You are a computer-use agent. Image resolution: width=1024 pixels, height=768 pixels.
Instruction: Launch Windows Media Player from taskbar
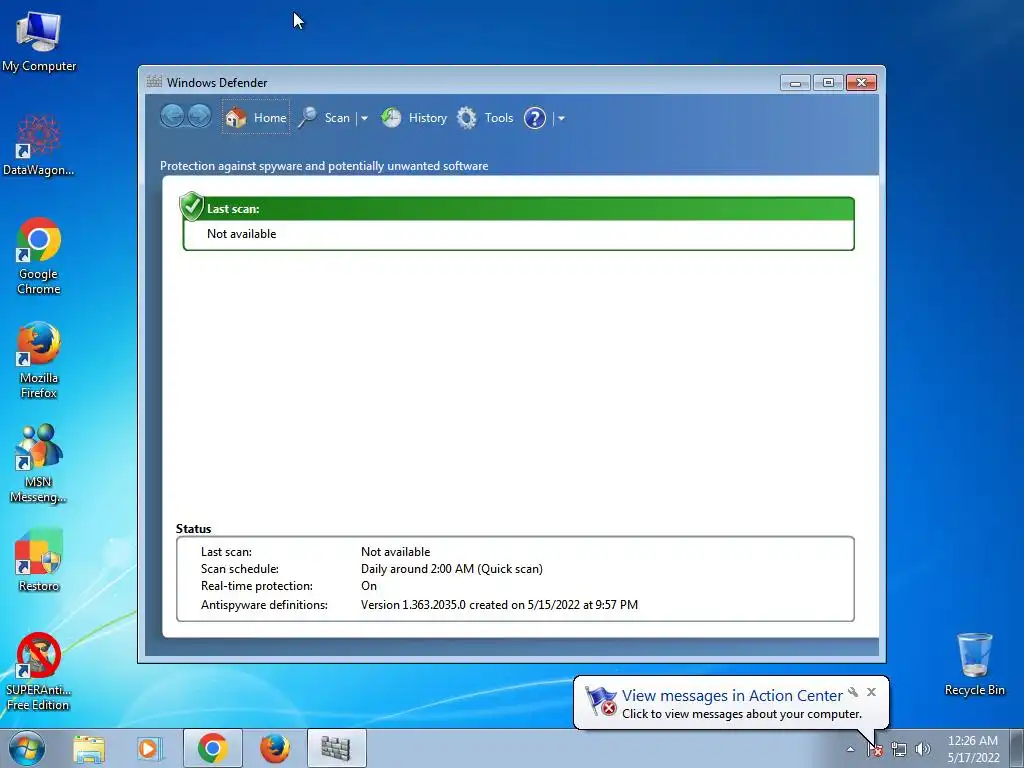(x=149, y=748)
